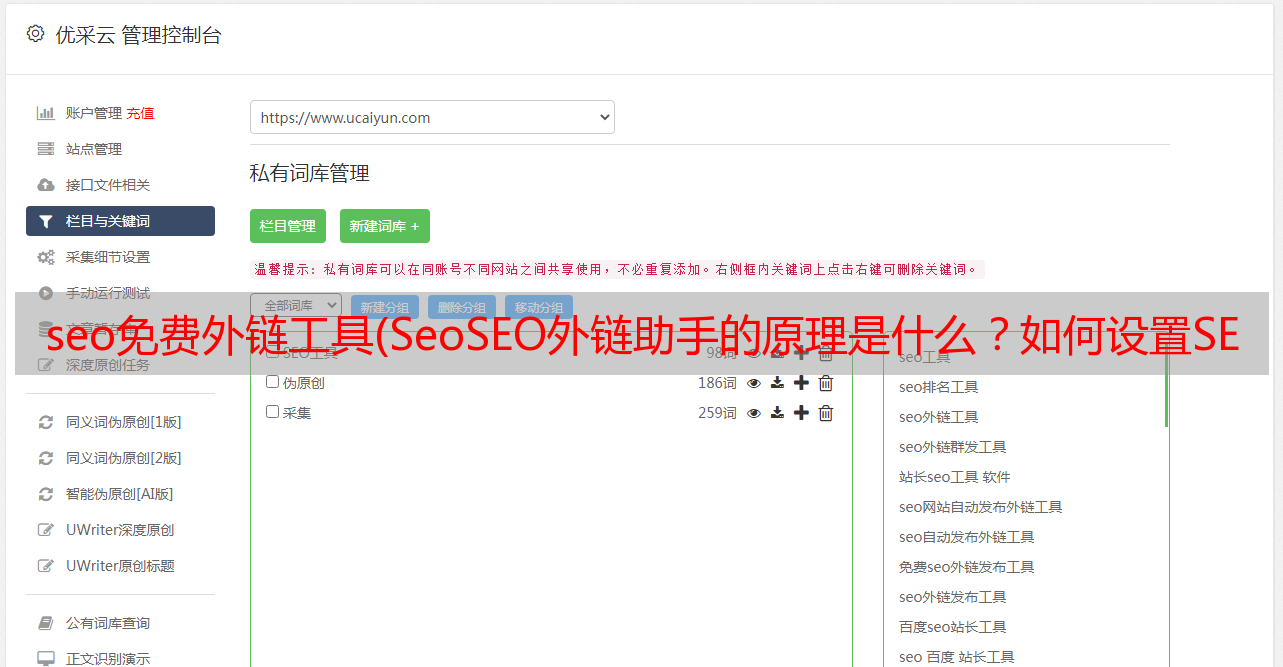
Task: Toggle the eye icon for 采集 library
Action: (754, 413)
